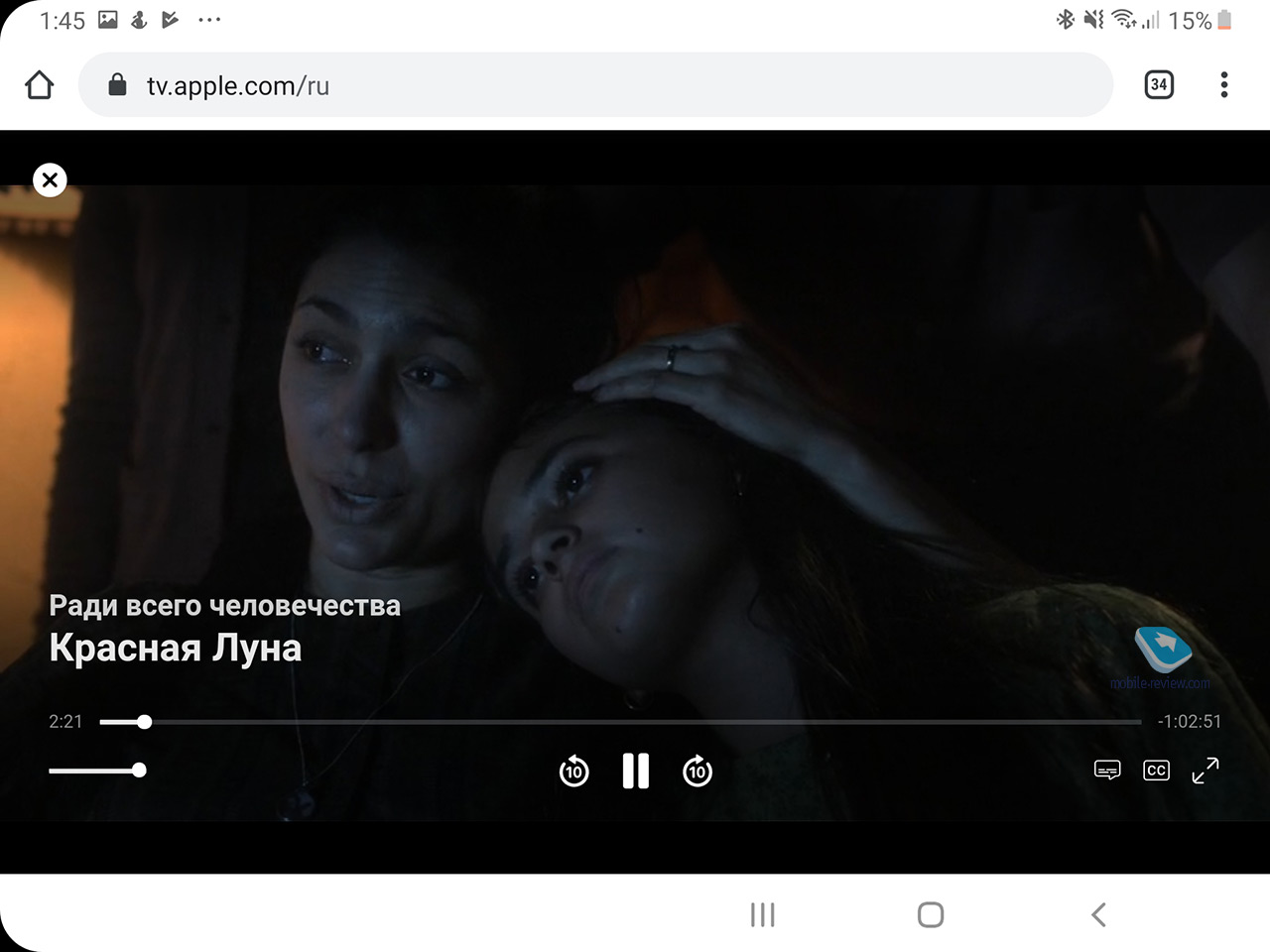Tap the three-dots more notifications icon

coord(209,20)
